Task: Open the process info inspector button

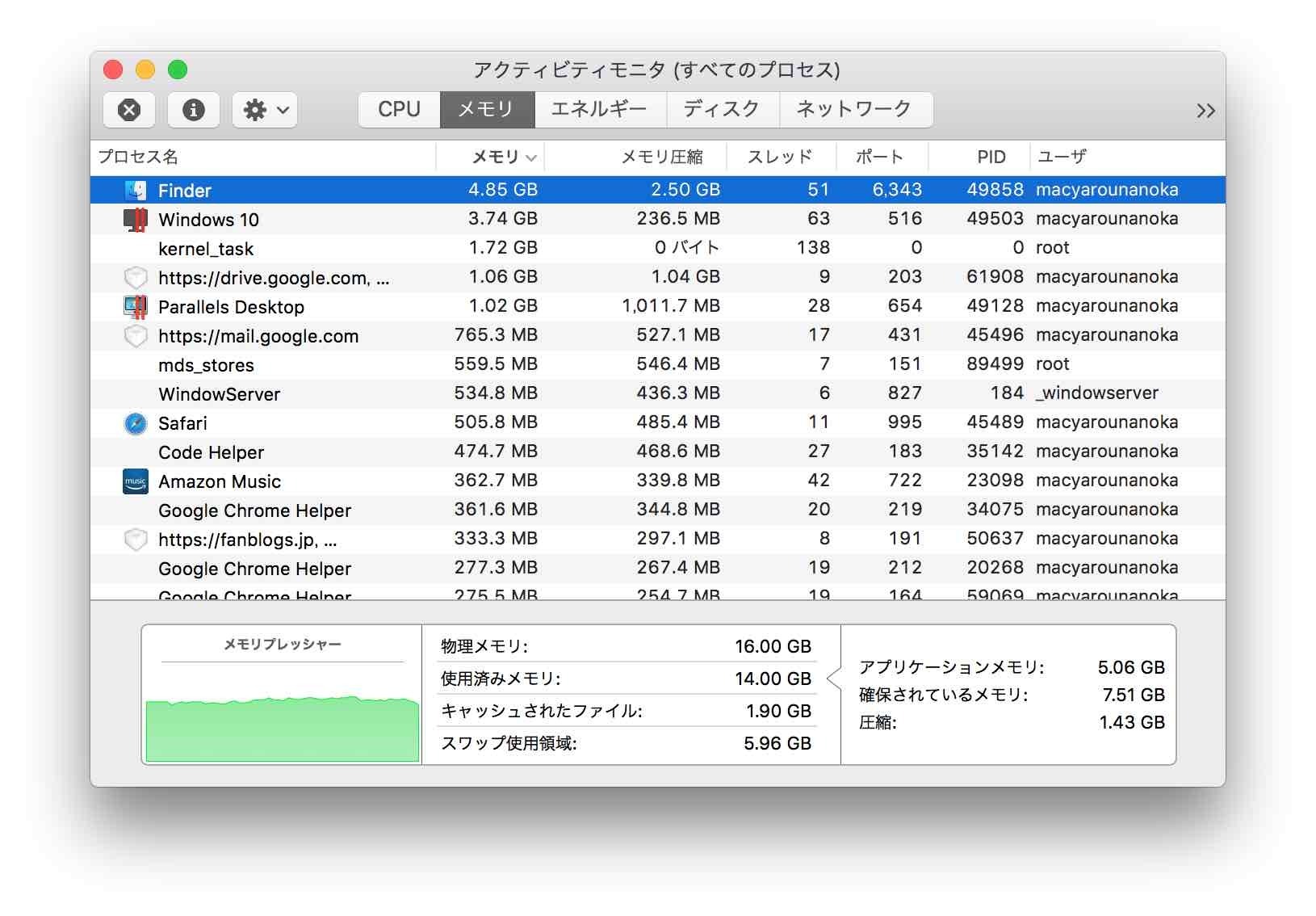Action: click(x=194, y=110)
